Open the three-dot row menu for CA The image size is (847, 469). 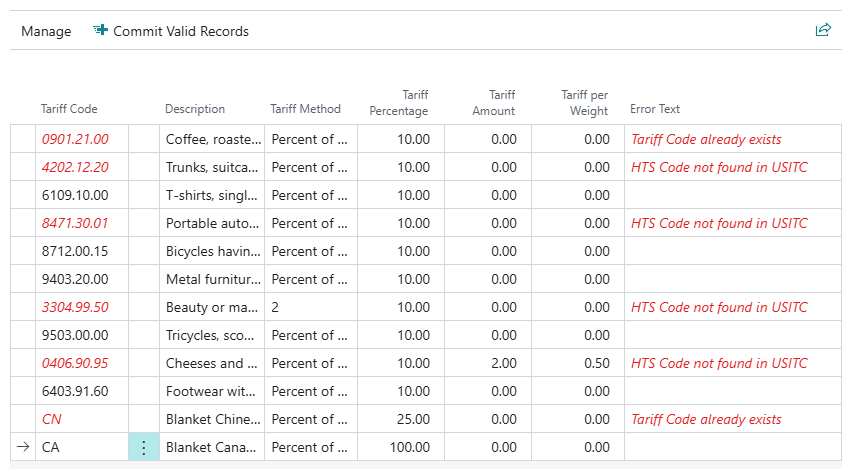pyautogui.click(x=144, y=448)
